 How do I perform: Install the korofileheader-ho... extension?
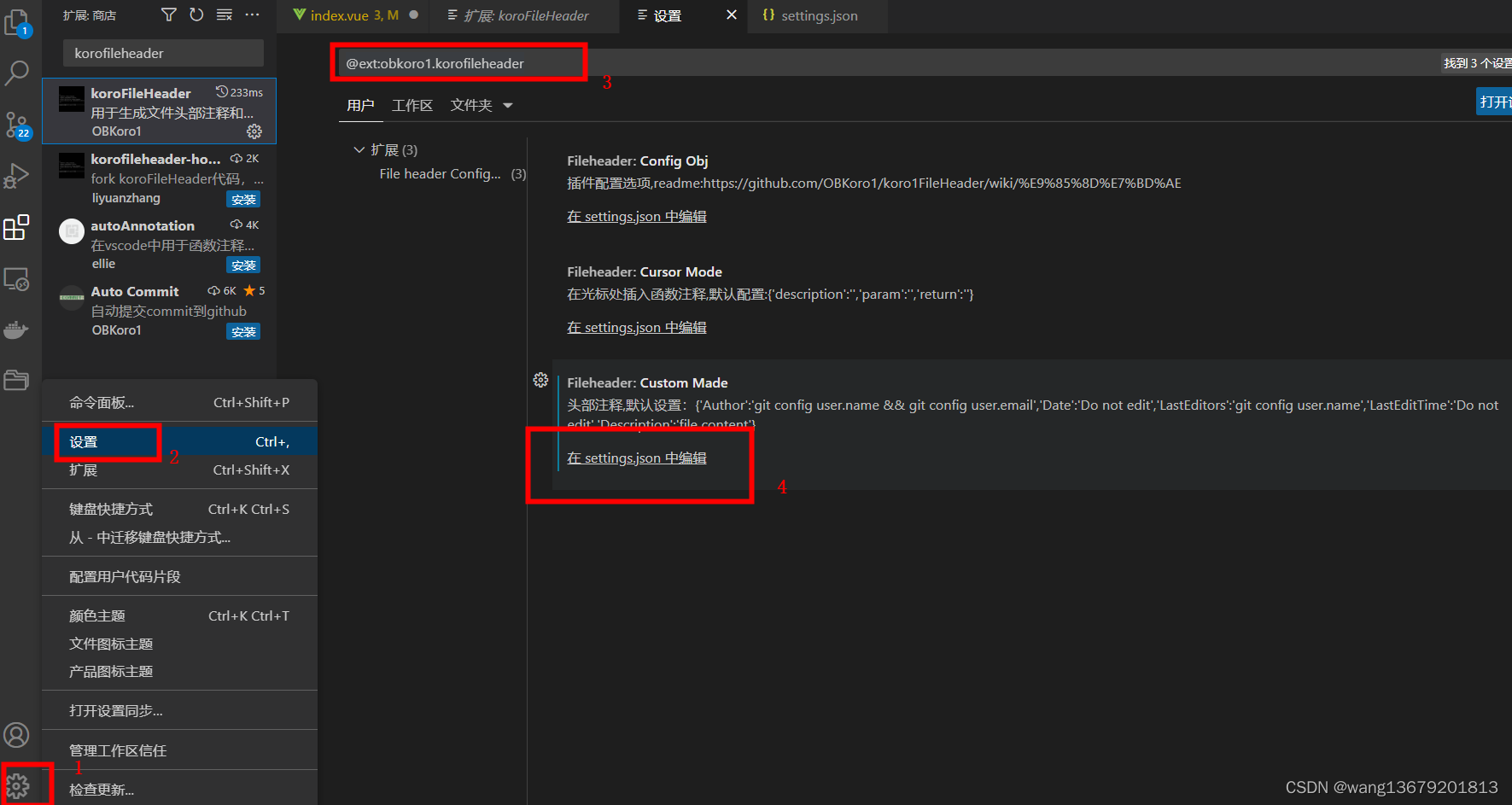click(243, 200)
